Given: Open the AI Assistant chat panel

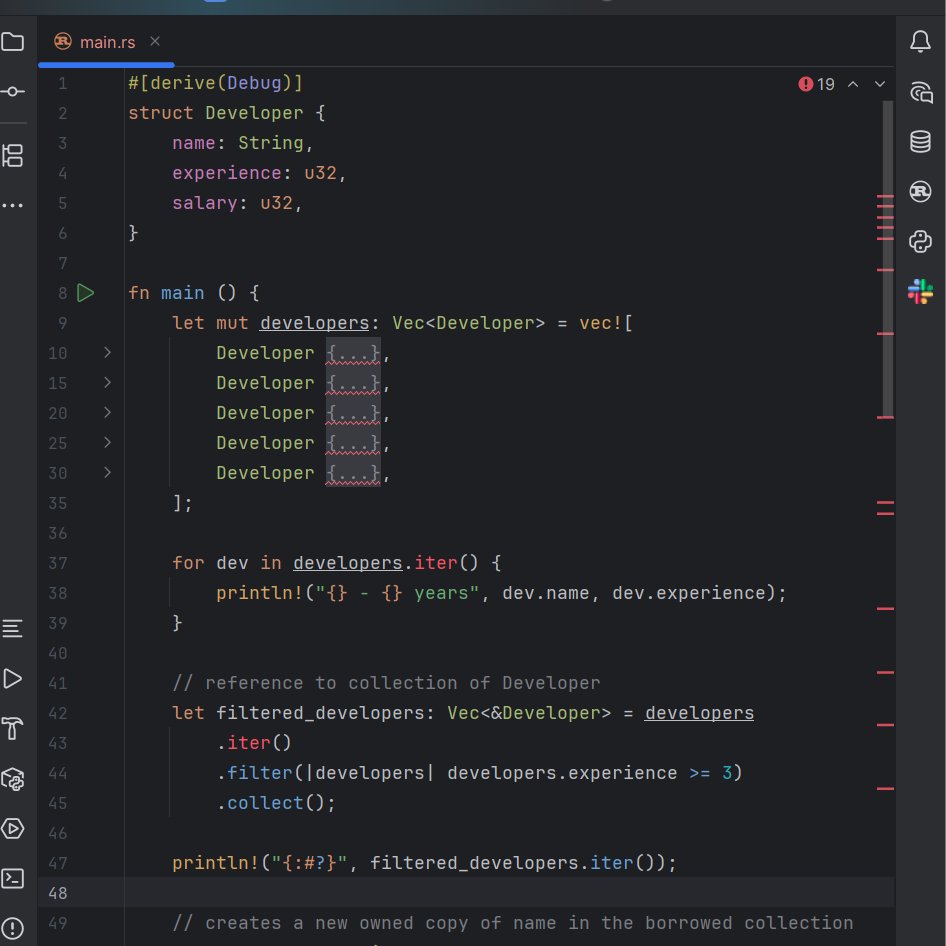Looking at the screenshot, I should coord(921,92).
